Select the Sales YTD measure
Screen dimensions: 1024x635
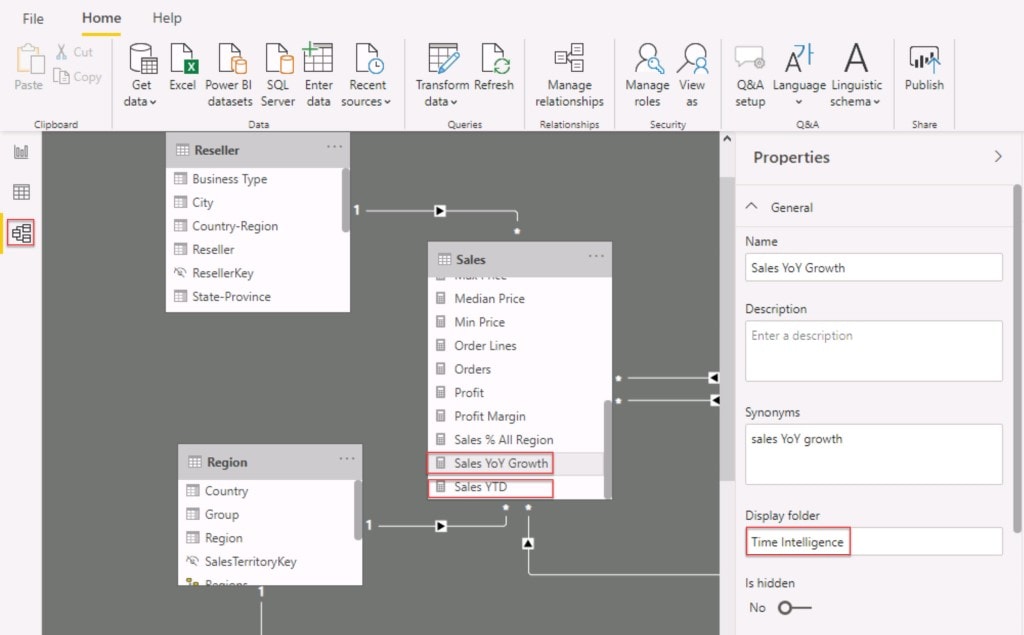(490, 488)
